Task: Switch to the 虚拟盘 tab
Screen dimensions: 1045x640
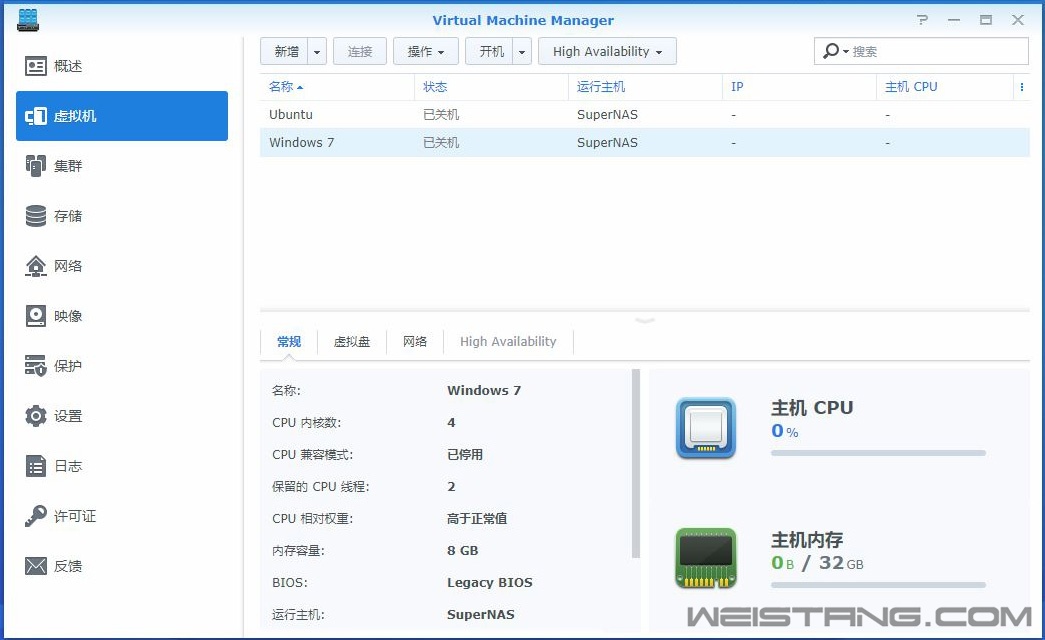Action: click(352, 341)
